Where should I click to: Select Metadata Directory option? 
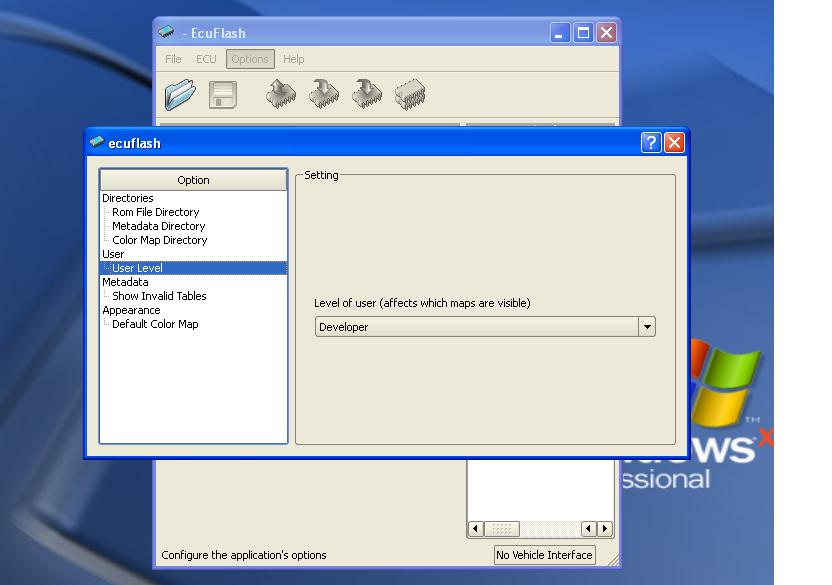pos(159,226)
